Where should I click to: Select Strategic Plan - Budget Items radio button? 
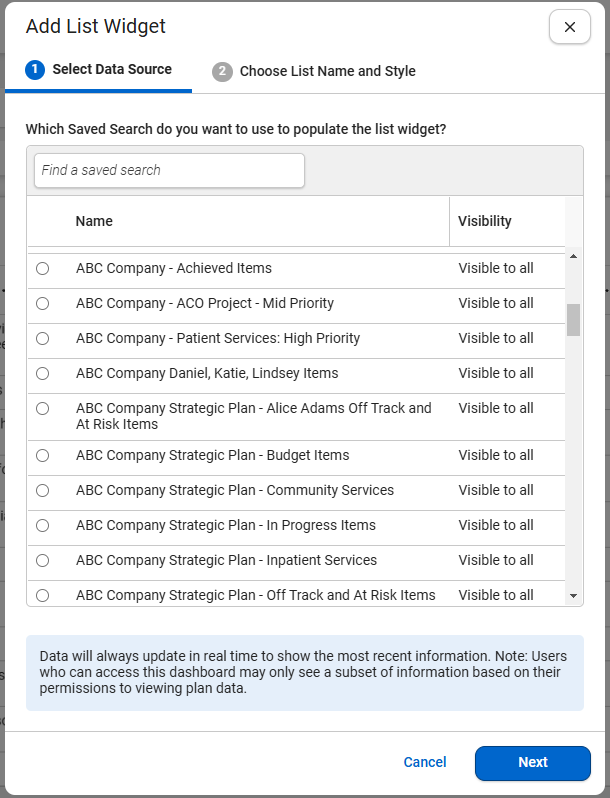[43, 455]
